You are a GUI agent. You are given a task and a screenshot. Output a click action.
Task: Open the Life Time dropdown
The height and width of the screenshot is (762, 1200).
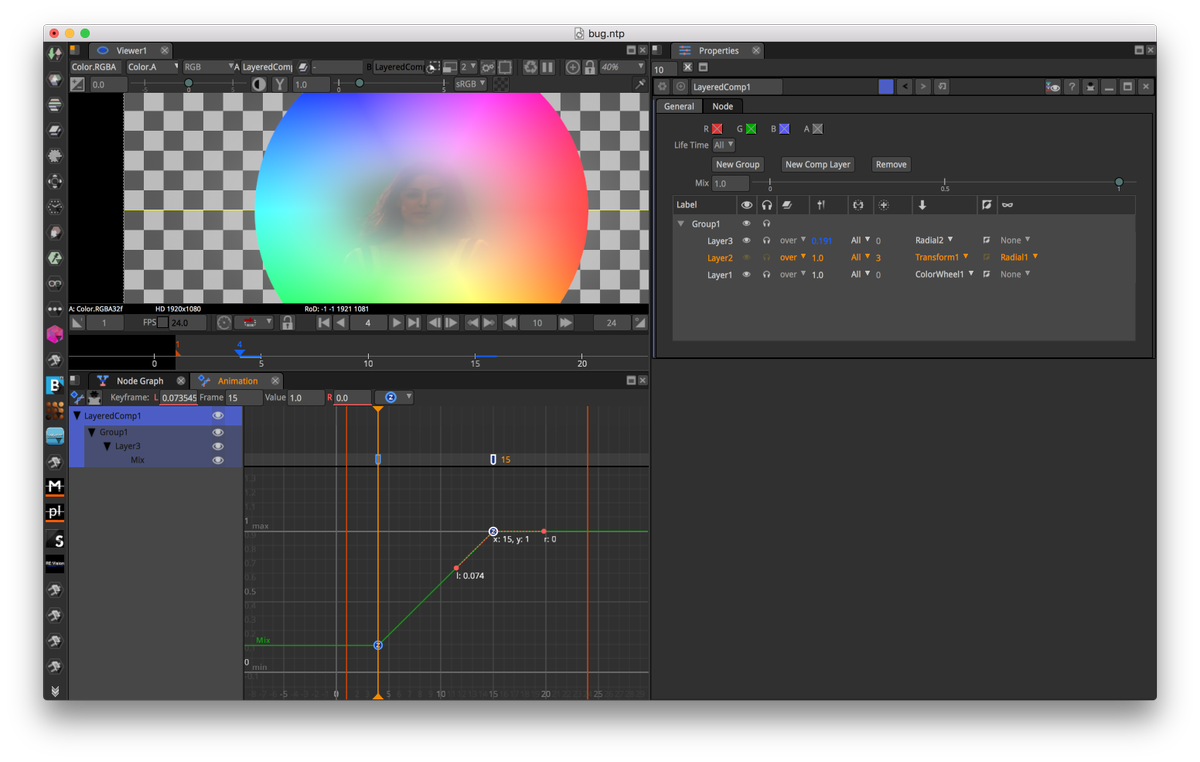[x=722, y=145]
